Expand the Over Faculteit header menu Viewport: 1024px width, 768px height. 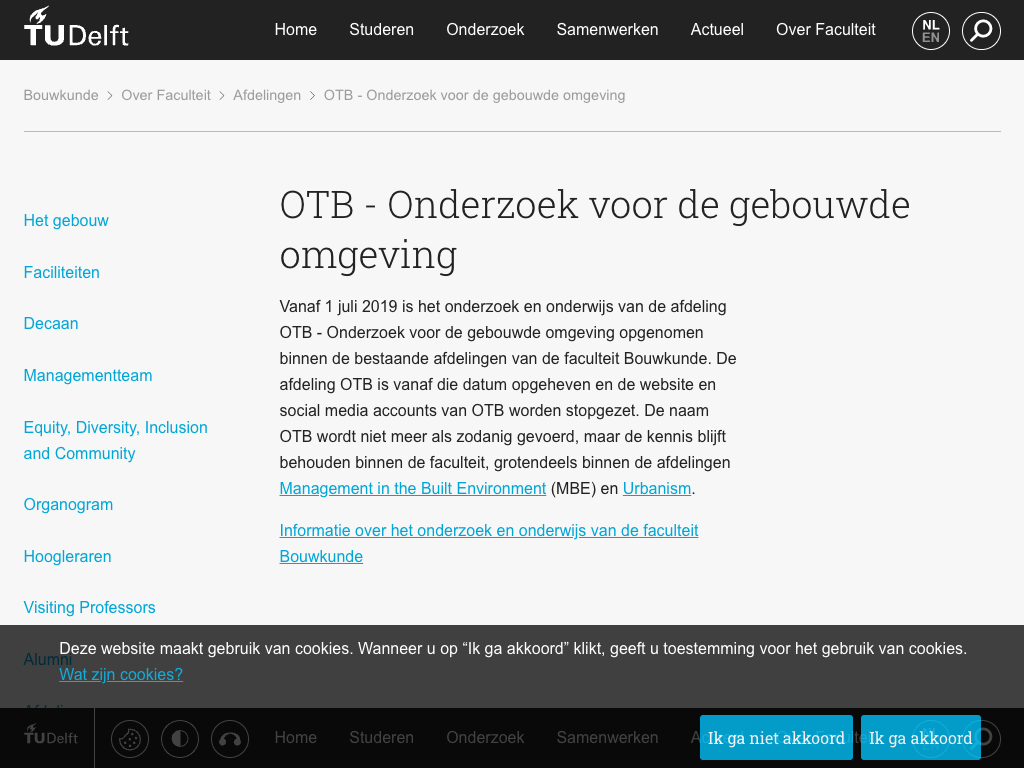[825, 30]
